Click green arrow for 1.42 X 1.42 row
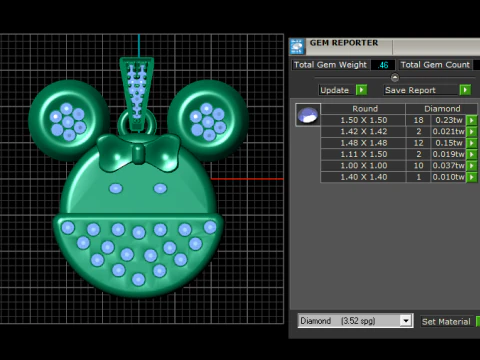Image resolution: width=480 pixels, height=360 pixels. [472, 131]
